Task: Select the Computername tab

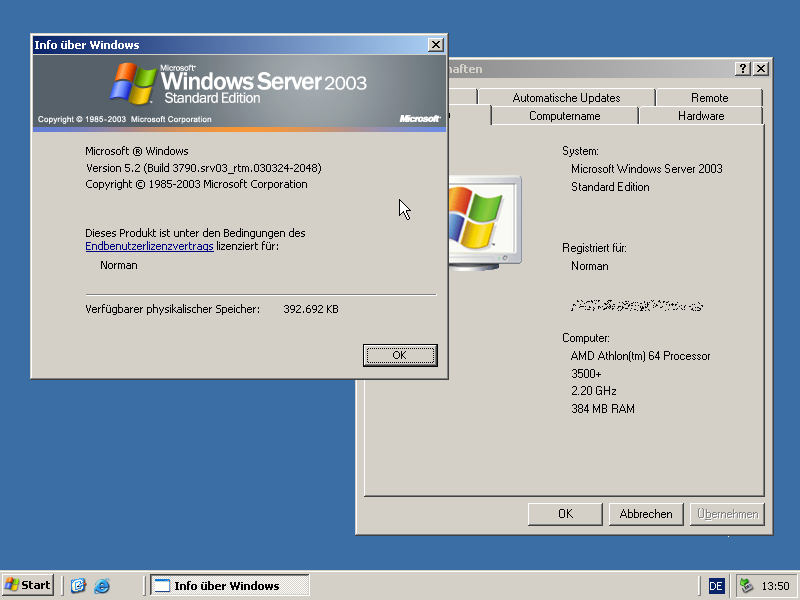Action: pyautogui.click(x=564, y=116)
